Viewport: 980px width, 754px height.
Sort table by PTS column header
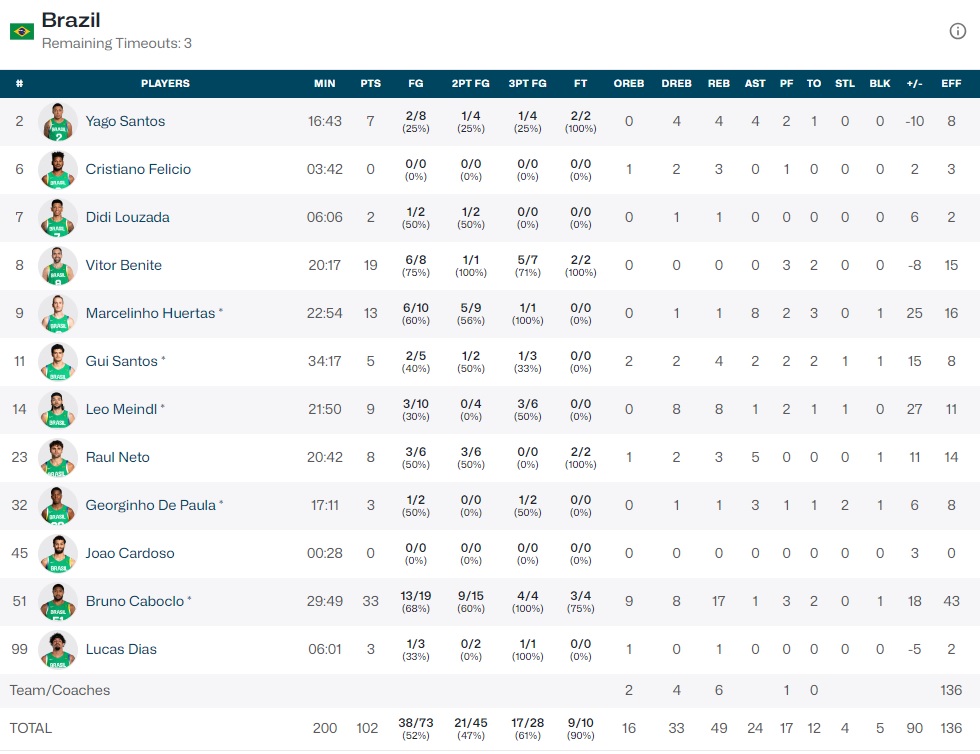[371, 84]
